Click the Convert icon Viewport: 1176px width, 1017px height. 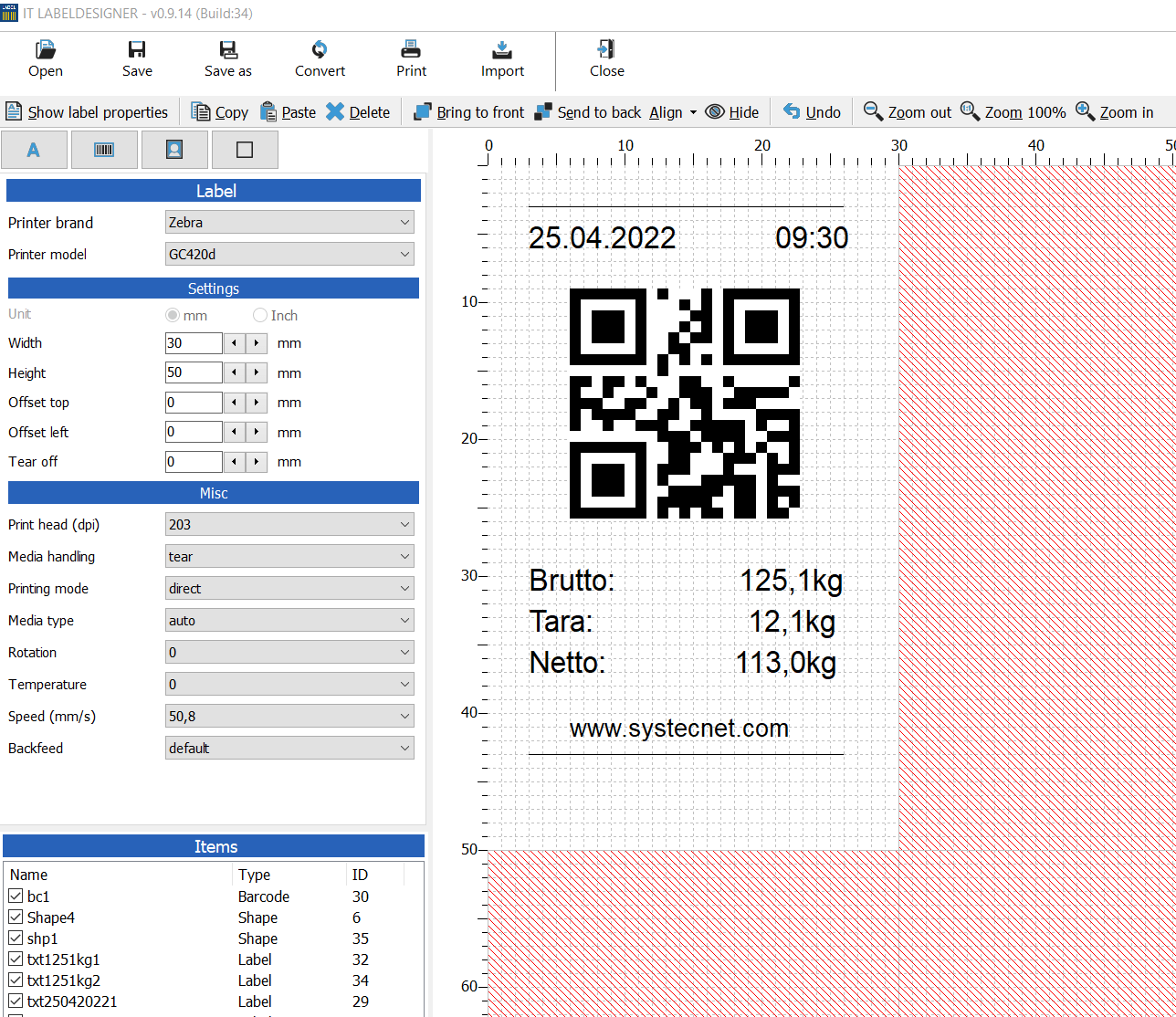320,50
